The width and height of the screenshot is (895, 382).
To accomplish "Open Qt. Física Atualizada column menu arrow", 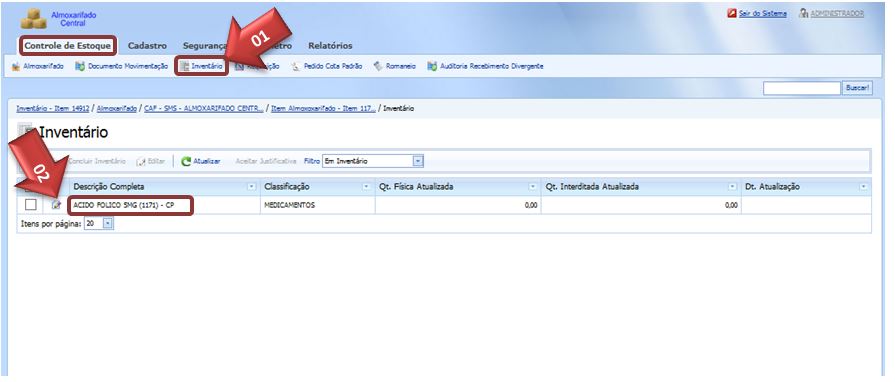I will (x=533, y=187).
